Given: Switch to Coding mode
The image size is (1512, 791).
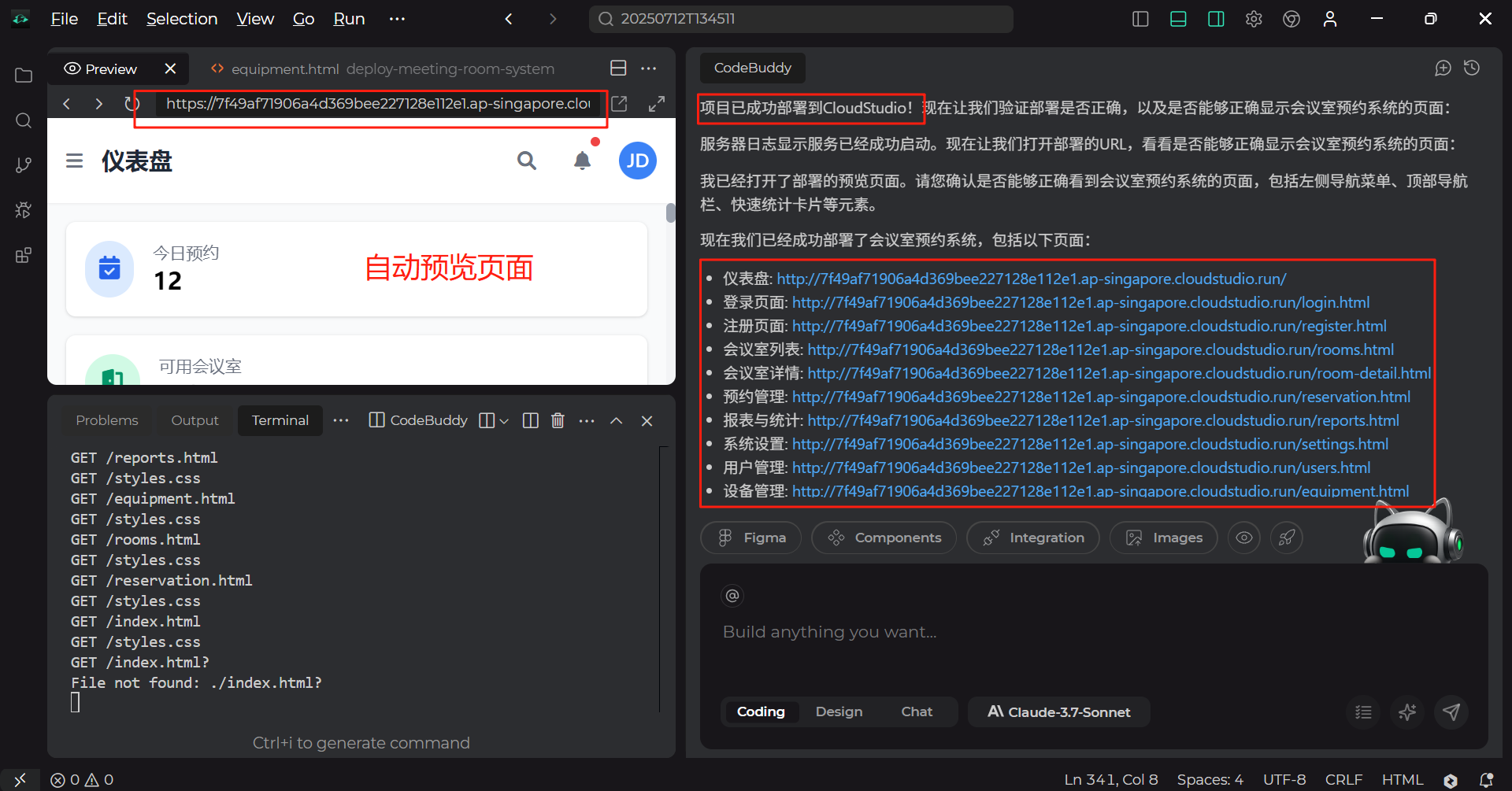Looking at the screenshot, I should [x=761, y=712].
